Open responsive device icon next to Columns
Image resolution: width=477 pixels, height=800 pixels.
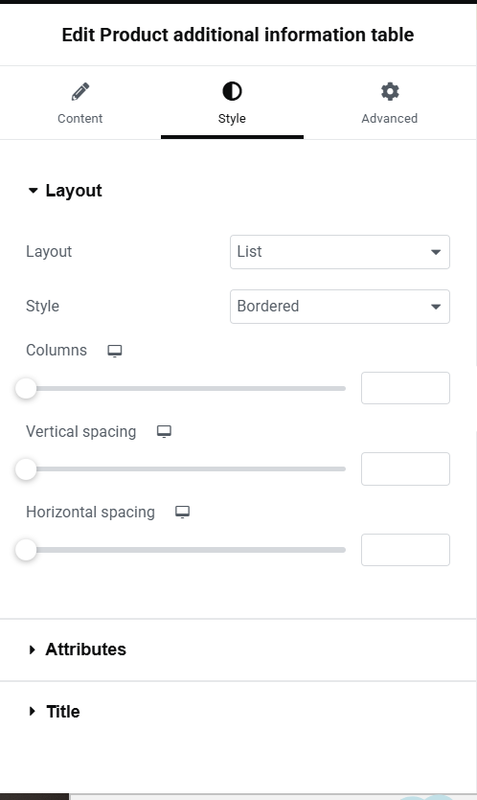point(115,351)
